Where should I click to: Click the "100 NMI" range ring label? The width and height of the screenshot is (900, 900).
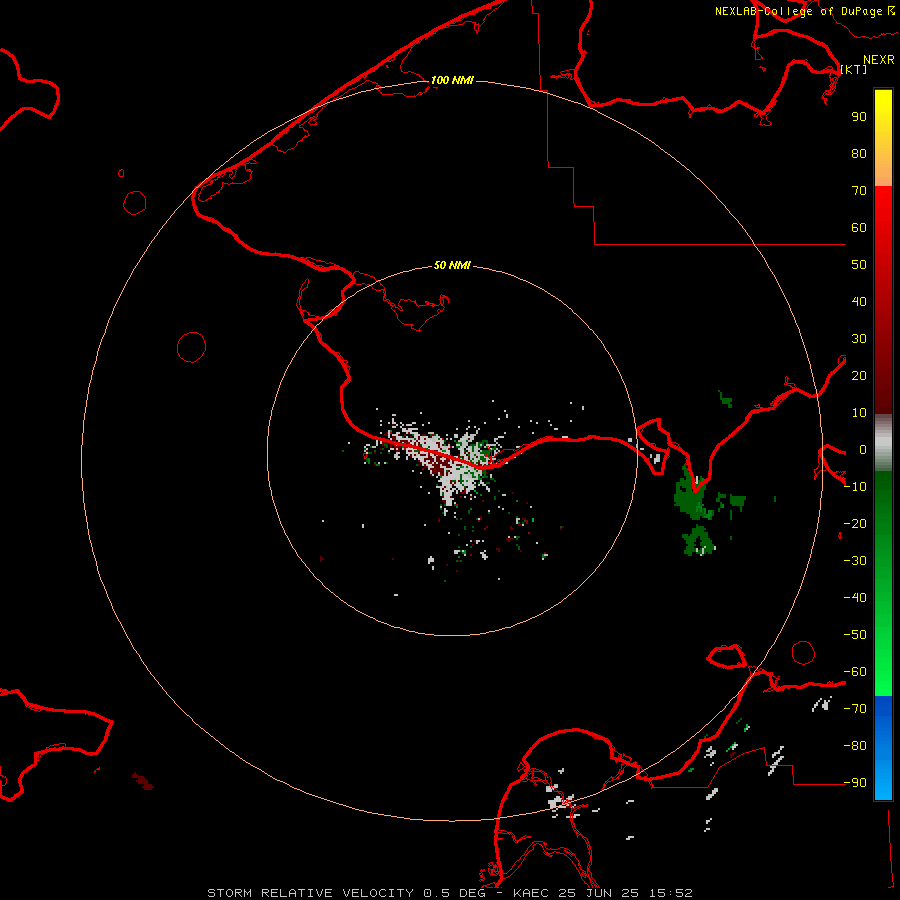452,80
